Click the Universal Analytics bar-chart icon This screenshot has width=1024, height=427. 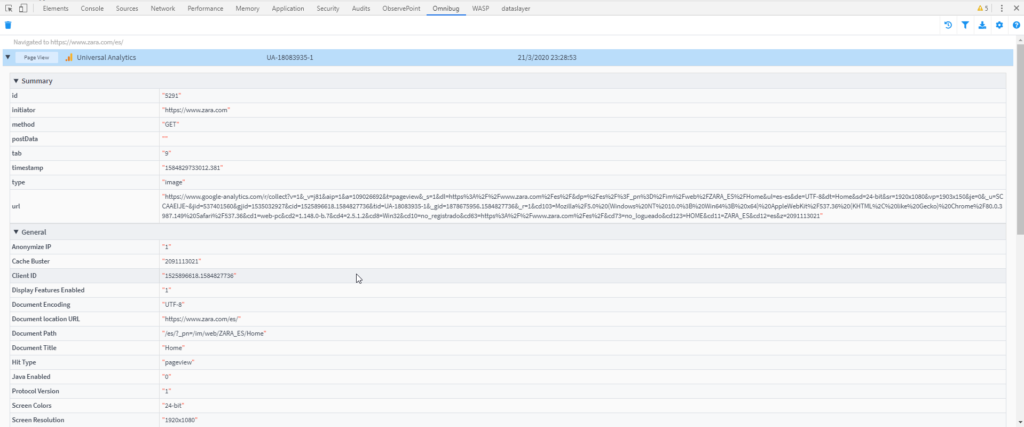click(x=69, y=57)
